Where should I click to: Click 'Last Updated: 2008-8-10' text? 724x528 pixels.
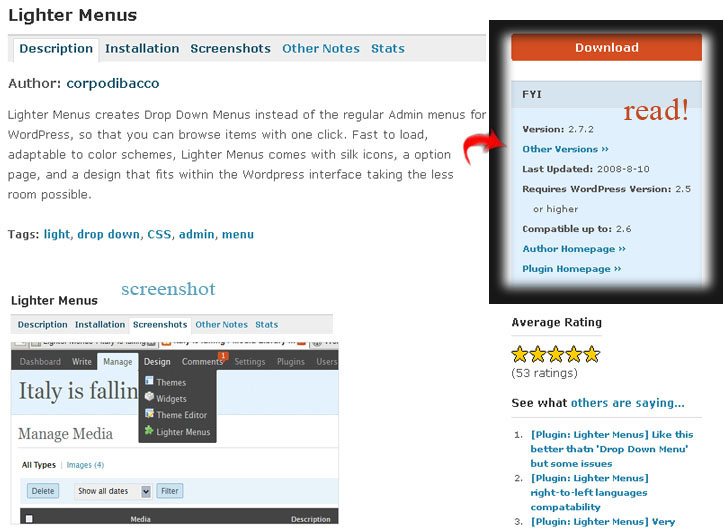coord(586,169)
